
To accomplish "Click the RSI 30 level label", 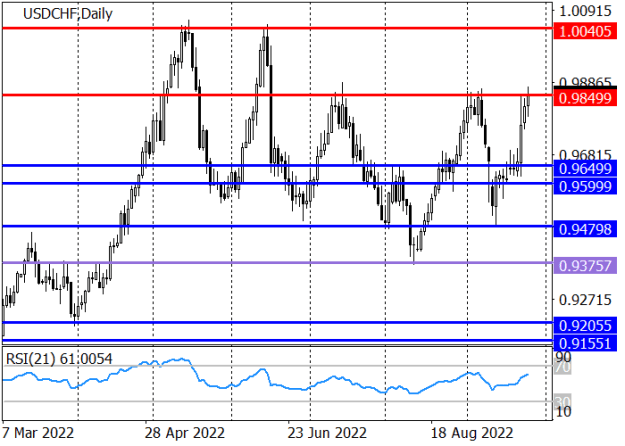I will tap(563, 401).
